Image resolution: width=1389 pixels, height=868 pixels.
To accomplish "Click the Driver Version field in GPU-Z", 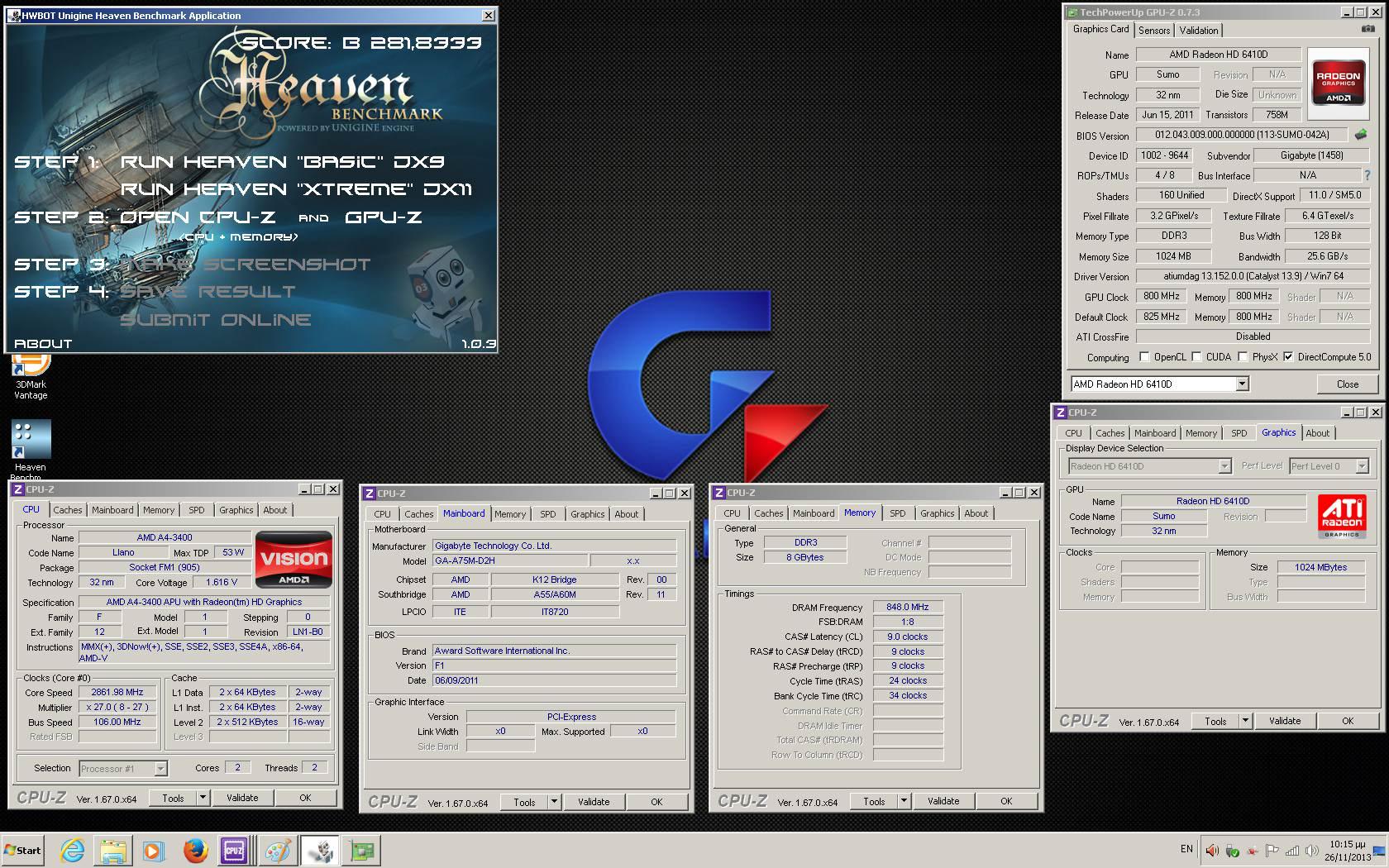I will [1253, 276].
